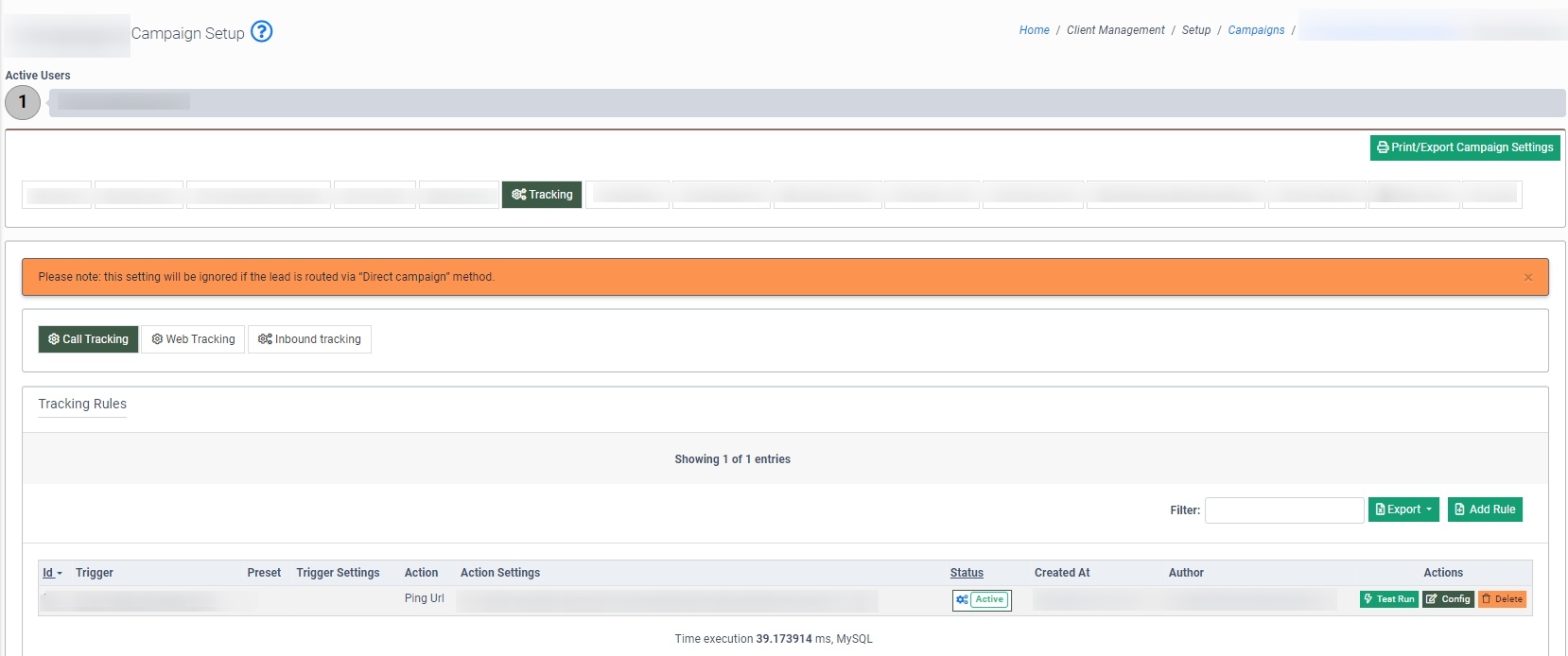
Task: Select the Call Tracking tab
Action: (88, 339)
